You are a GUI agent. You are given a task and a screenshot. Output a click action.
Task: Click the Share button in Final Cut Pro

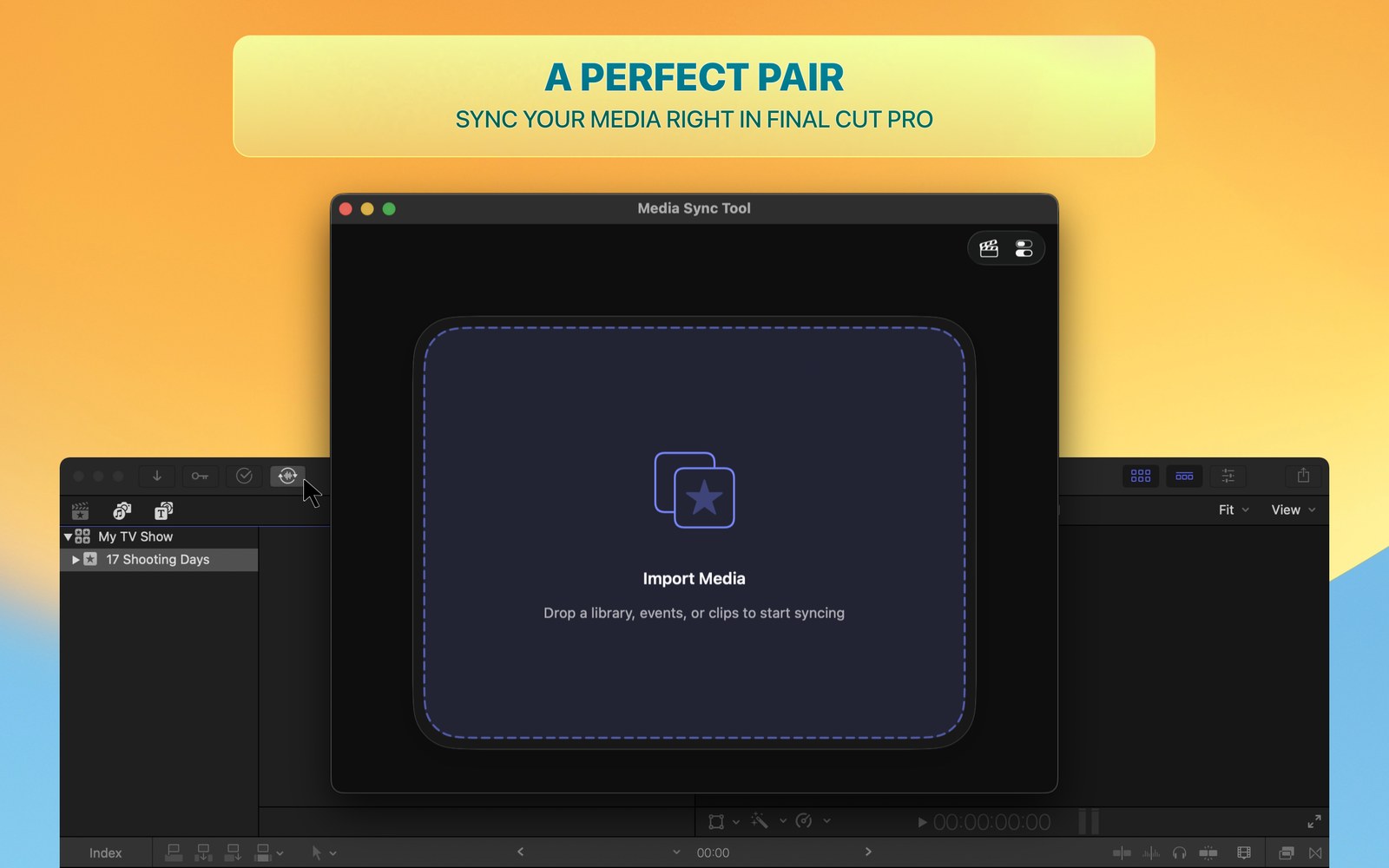coord(1303,476)
